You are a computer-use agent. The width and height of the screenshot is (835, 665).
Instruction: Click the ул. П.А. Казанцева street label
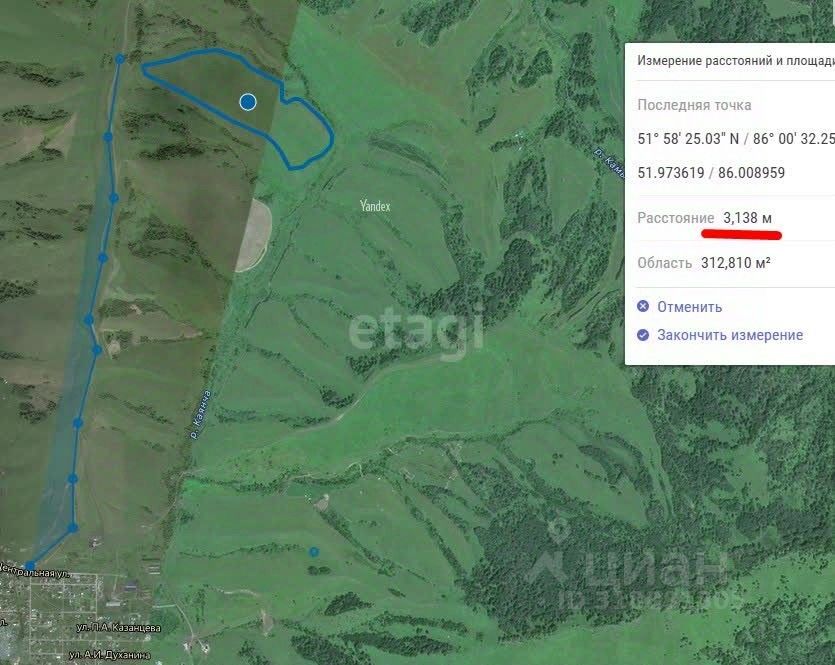[119, 628]
